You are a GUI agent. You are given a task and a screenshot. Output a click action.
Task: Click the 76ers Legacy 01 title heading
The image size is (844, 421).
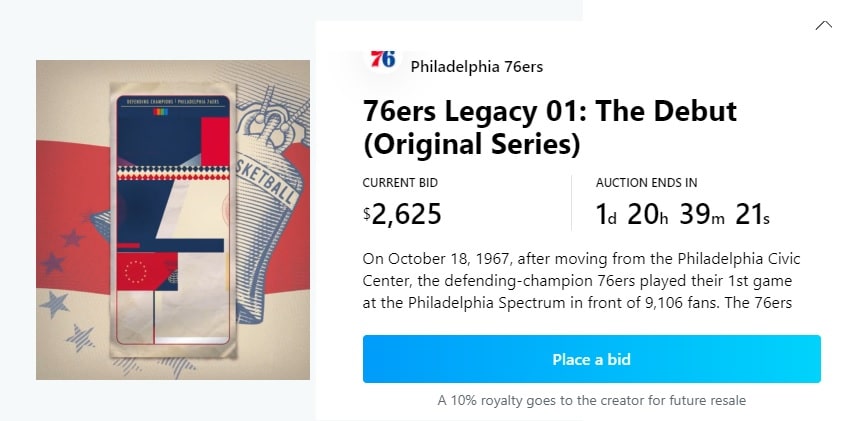pos(549,127)
